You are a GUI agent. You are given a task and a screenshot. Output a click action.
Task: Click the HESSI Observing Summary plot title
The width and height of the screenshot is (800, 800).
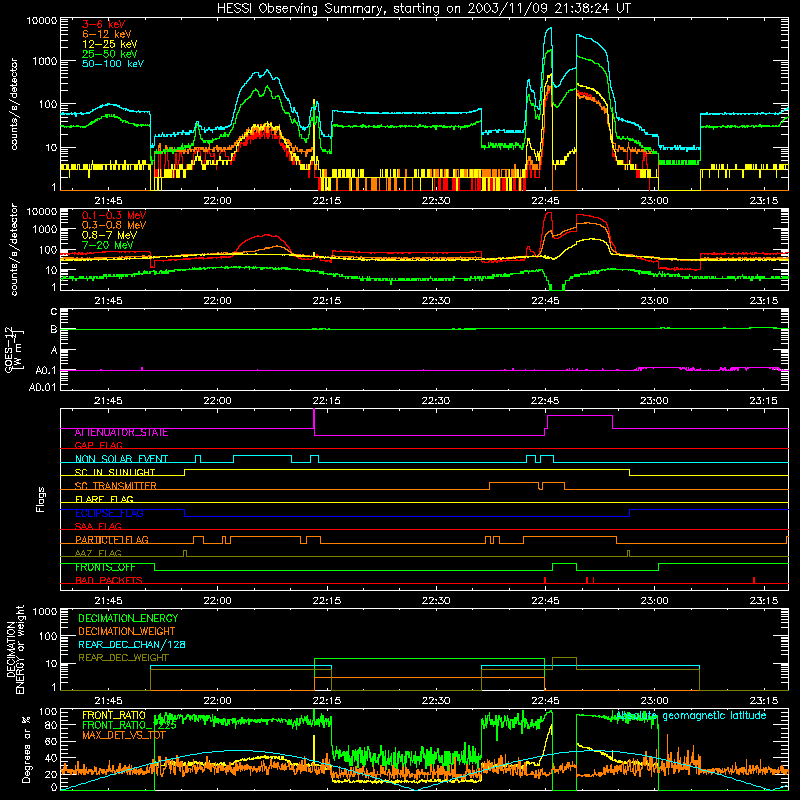click(x=423, y=9)
